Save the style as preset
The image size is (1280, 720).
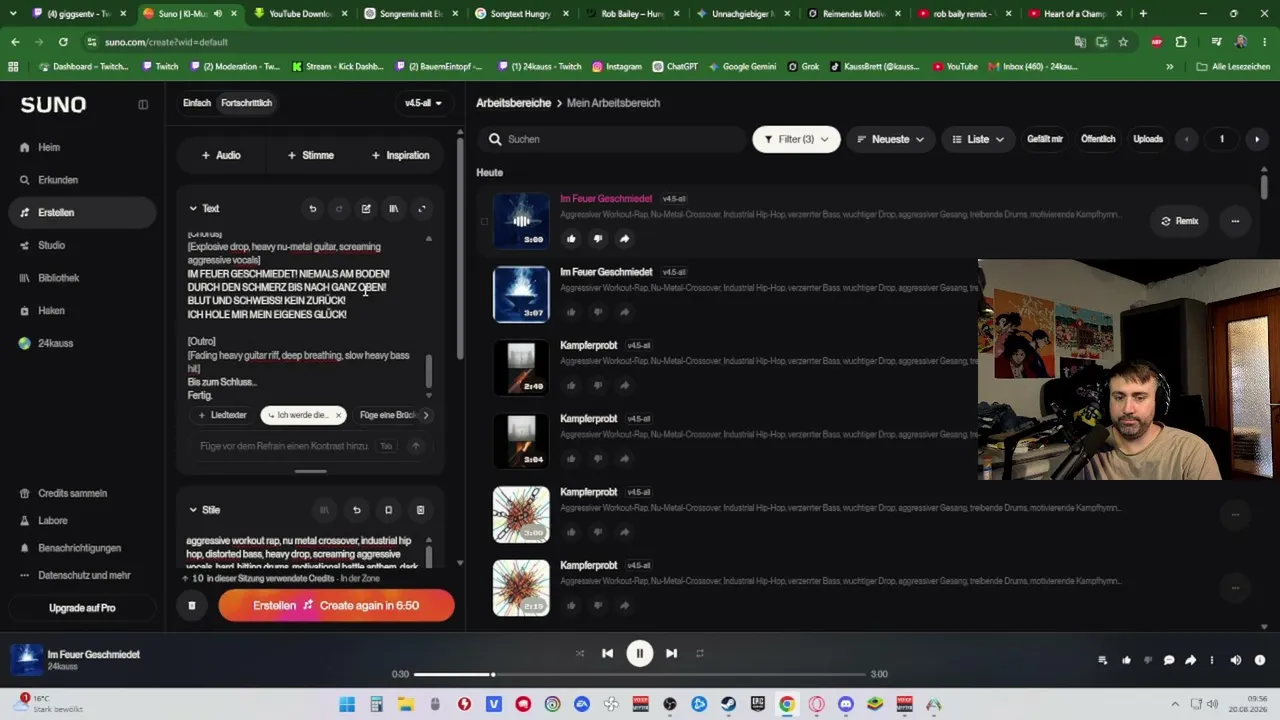pos(388,510)
